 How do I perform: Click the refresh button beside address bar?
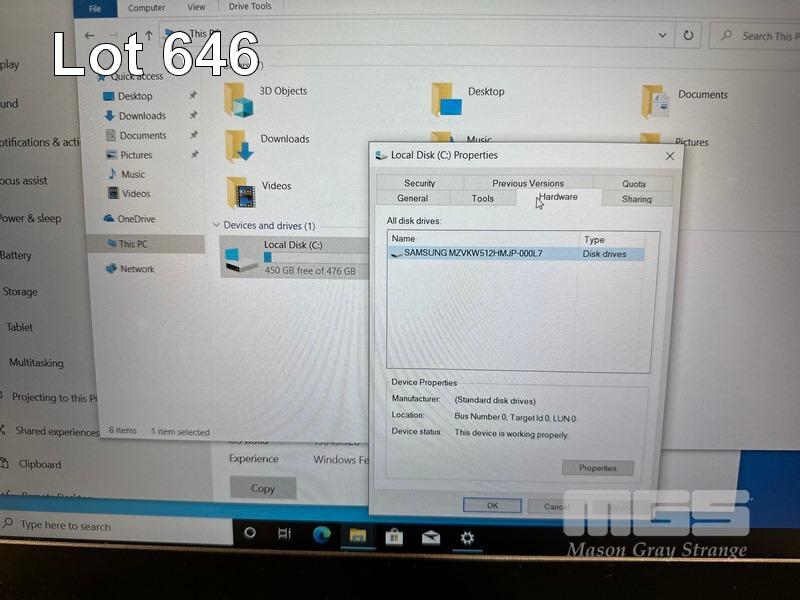(x=688, y=35)
